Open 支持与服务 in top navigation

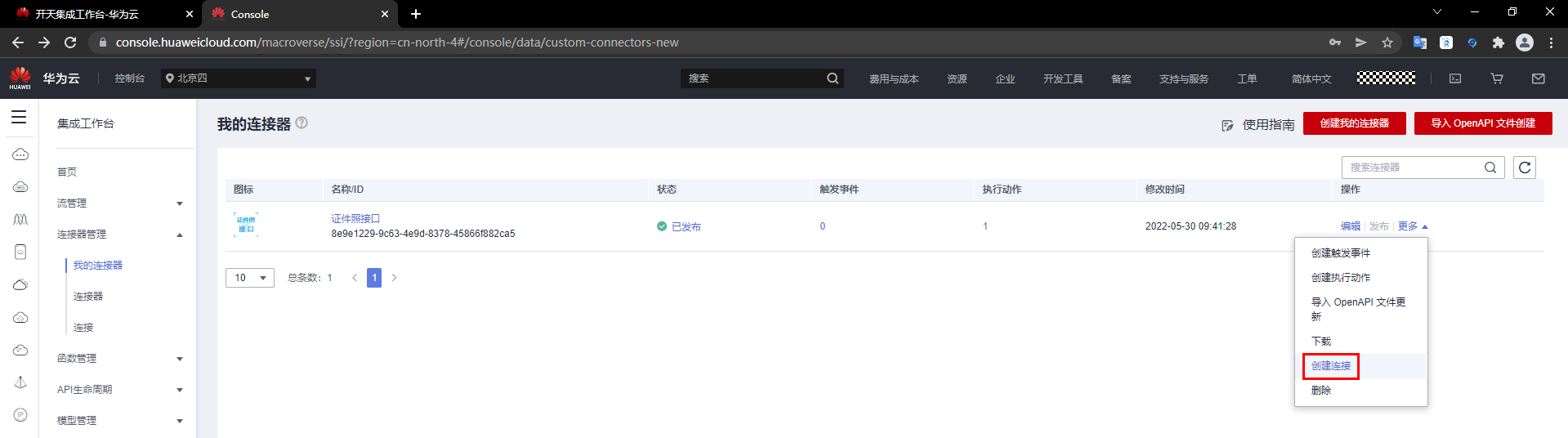(1184, 79)
